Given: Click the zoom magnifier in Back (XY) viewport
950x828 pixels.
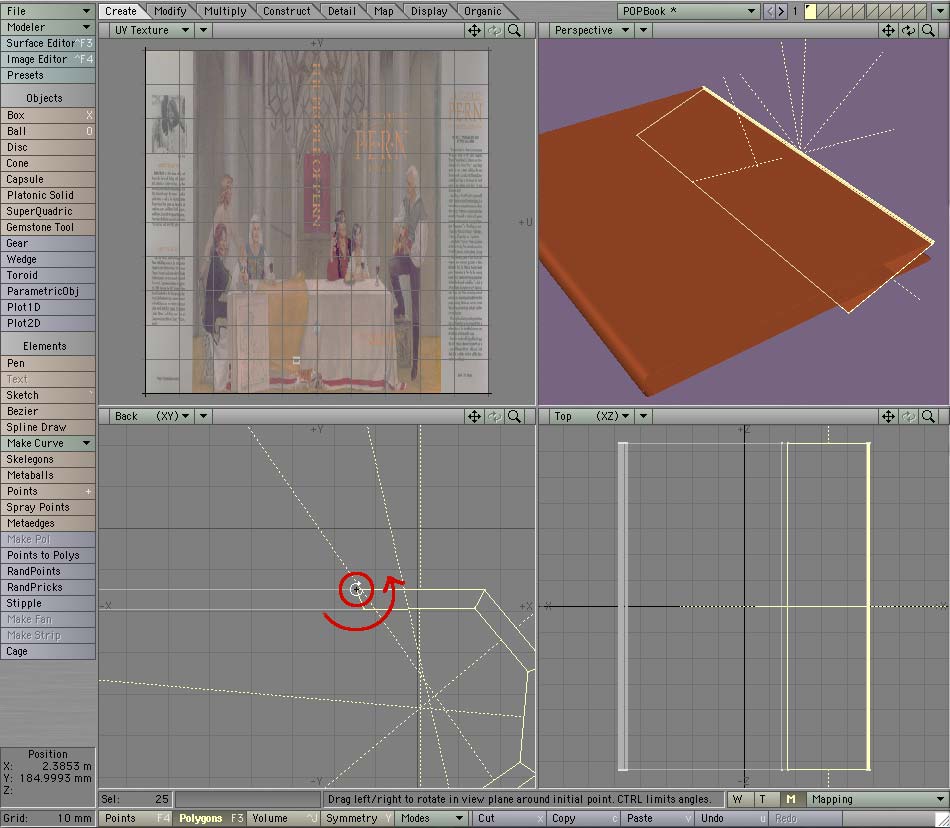Looking at the screenshot, I should 514,416.
